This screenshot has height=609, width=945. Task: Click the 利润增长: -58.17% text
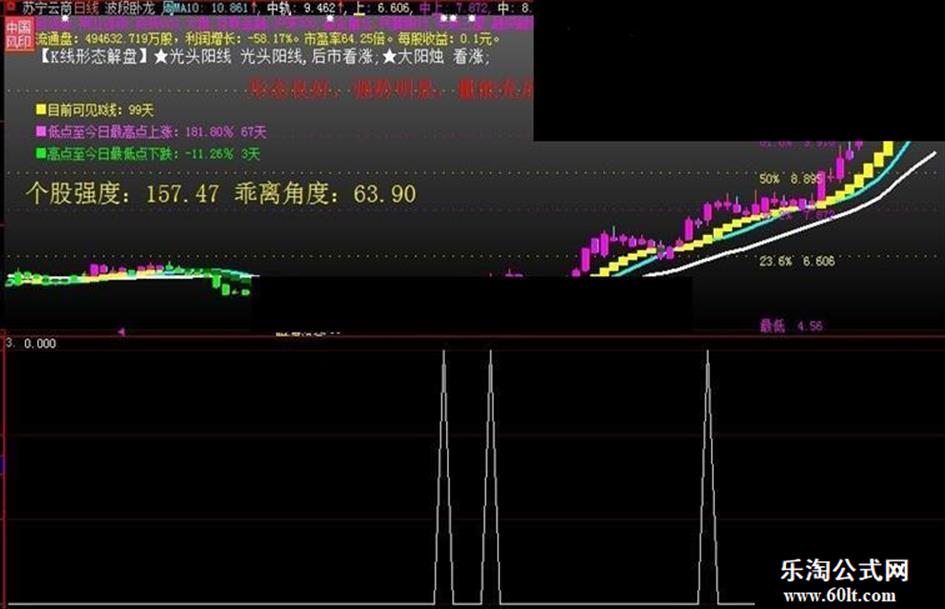coord(241,39)
